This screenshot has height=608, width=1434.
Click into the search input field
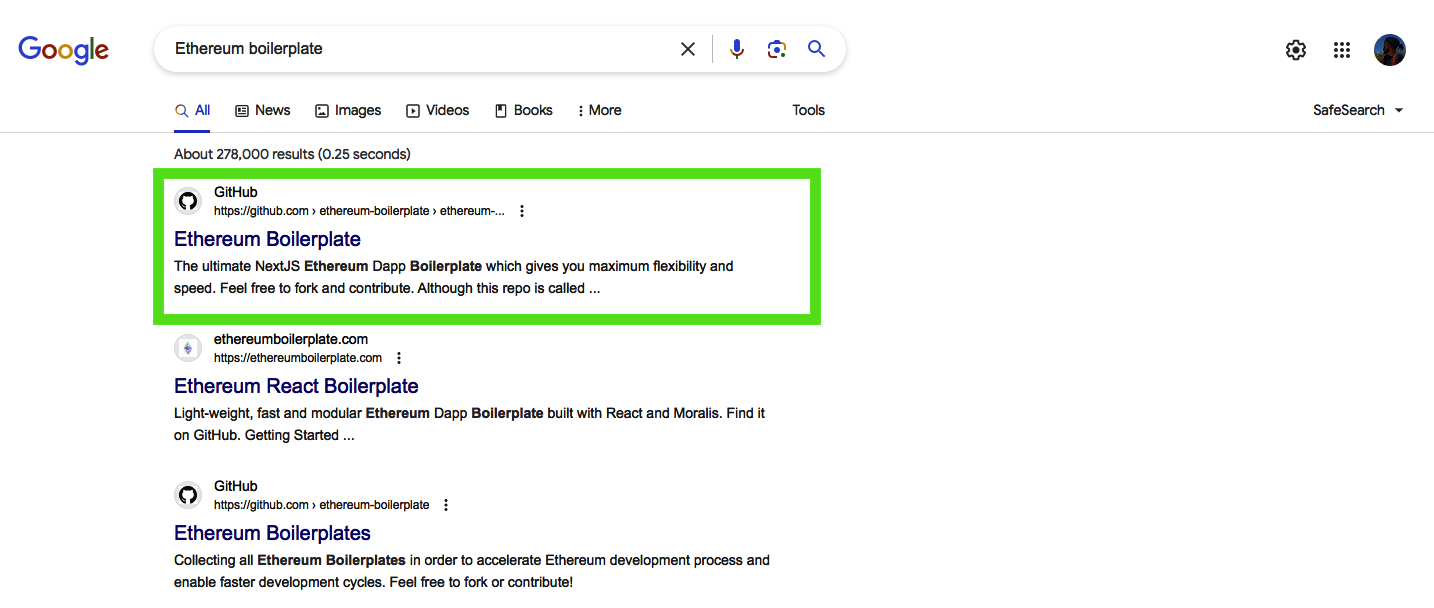coord(420,49)
